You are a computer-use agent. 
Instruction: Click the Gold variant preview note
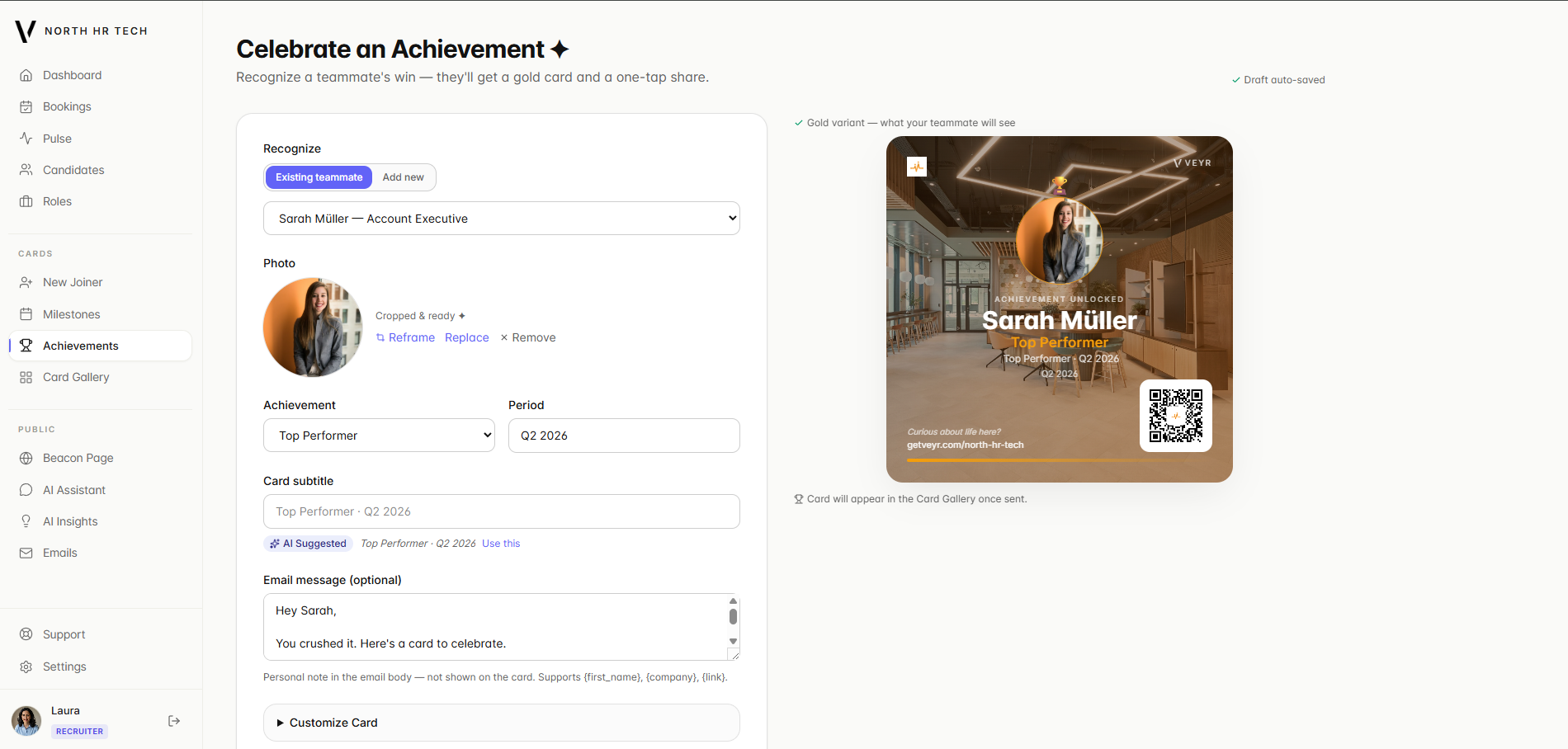point(904,123)
